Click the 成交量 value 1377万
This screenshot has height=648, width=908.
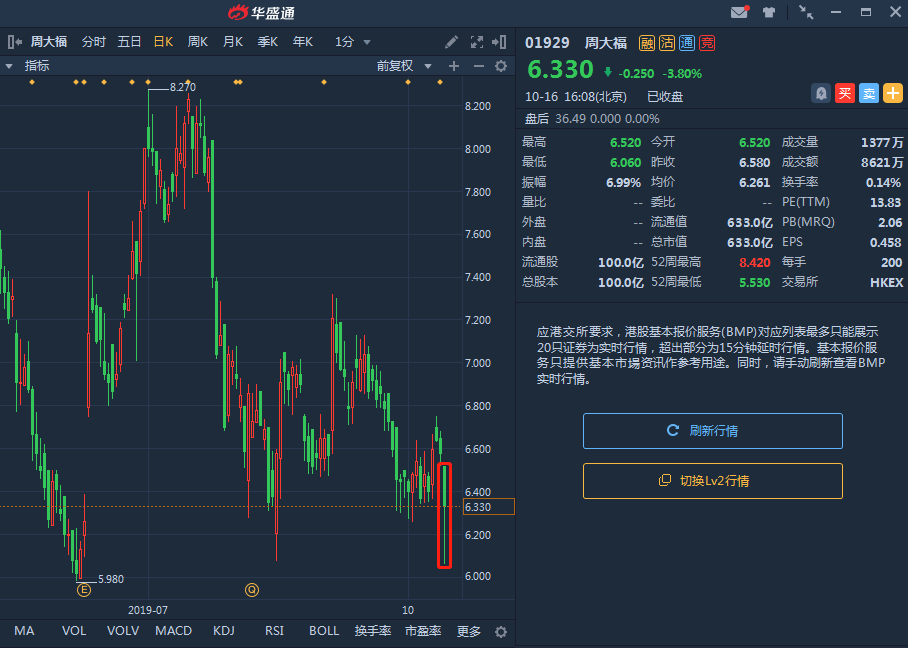881,142
